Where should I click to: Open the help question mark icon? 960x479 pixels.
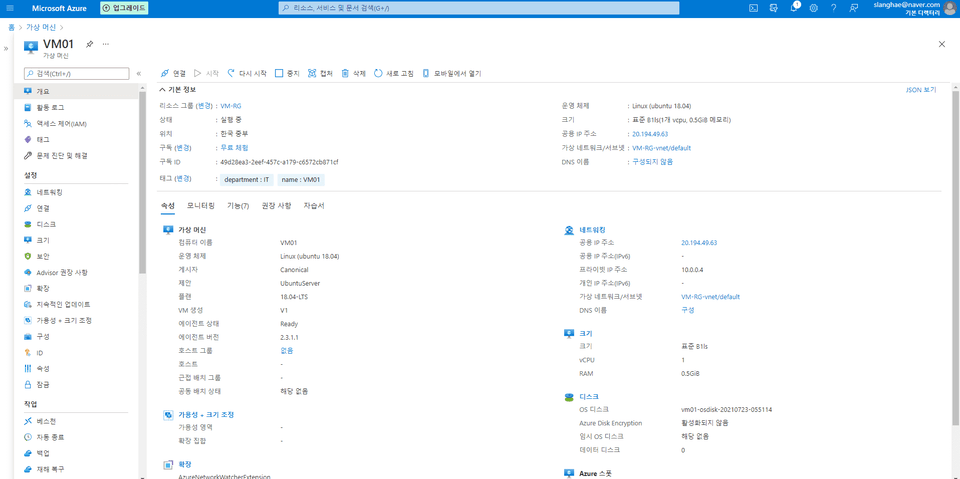tap(833, 8)
